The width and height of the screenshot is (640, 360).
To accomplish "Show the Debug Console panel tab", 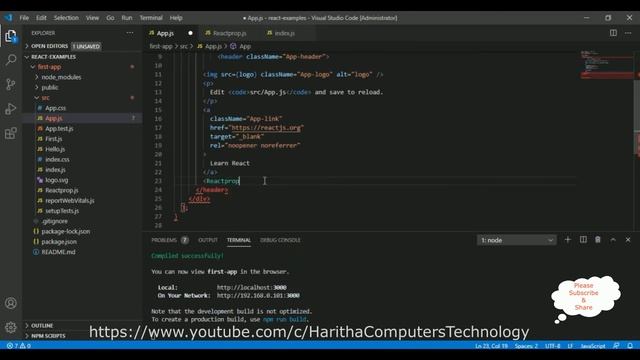I will (280, 240).
